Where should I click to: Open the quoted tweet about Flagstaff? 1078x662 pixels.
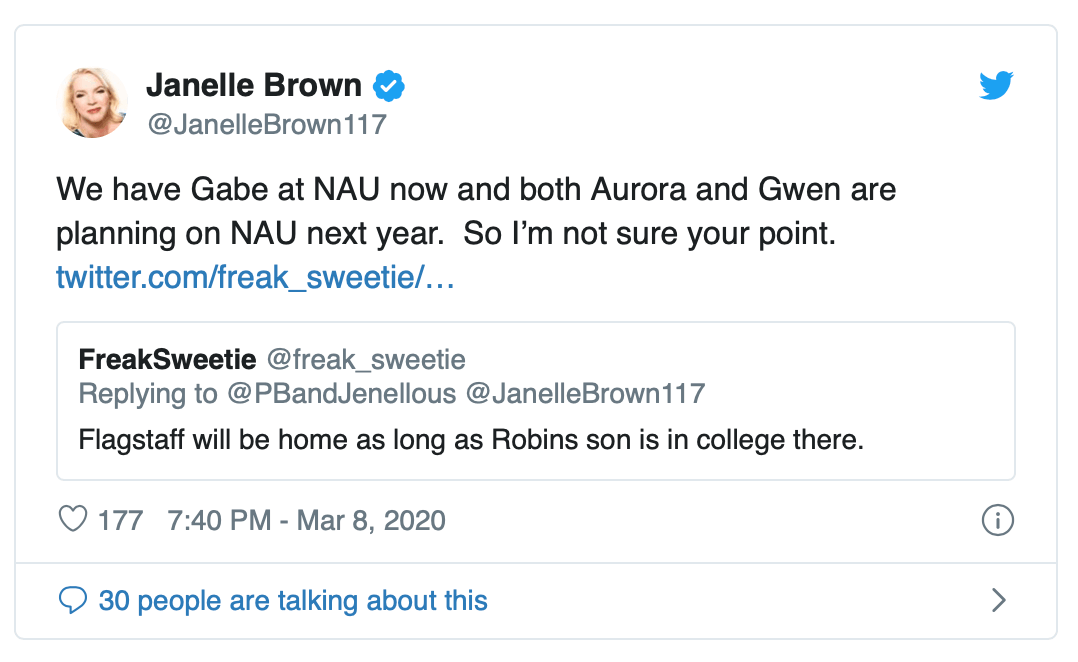[470, 439]
